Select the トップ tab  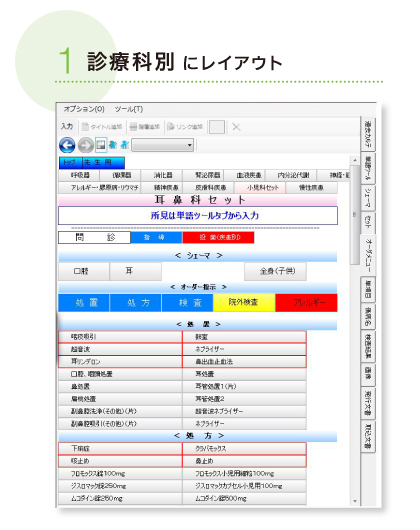[x=70, y=162]
